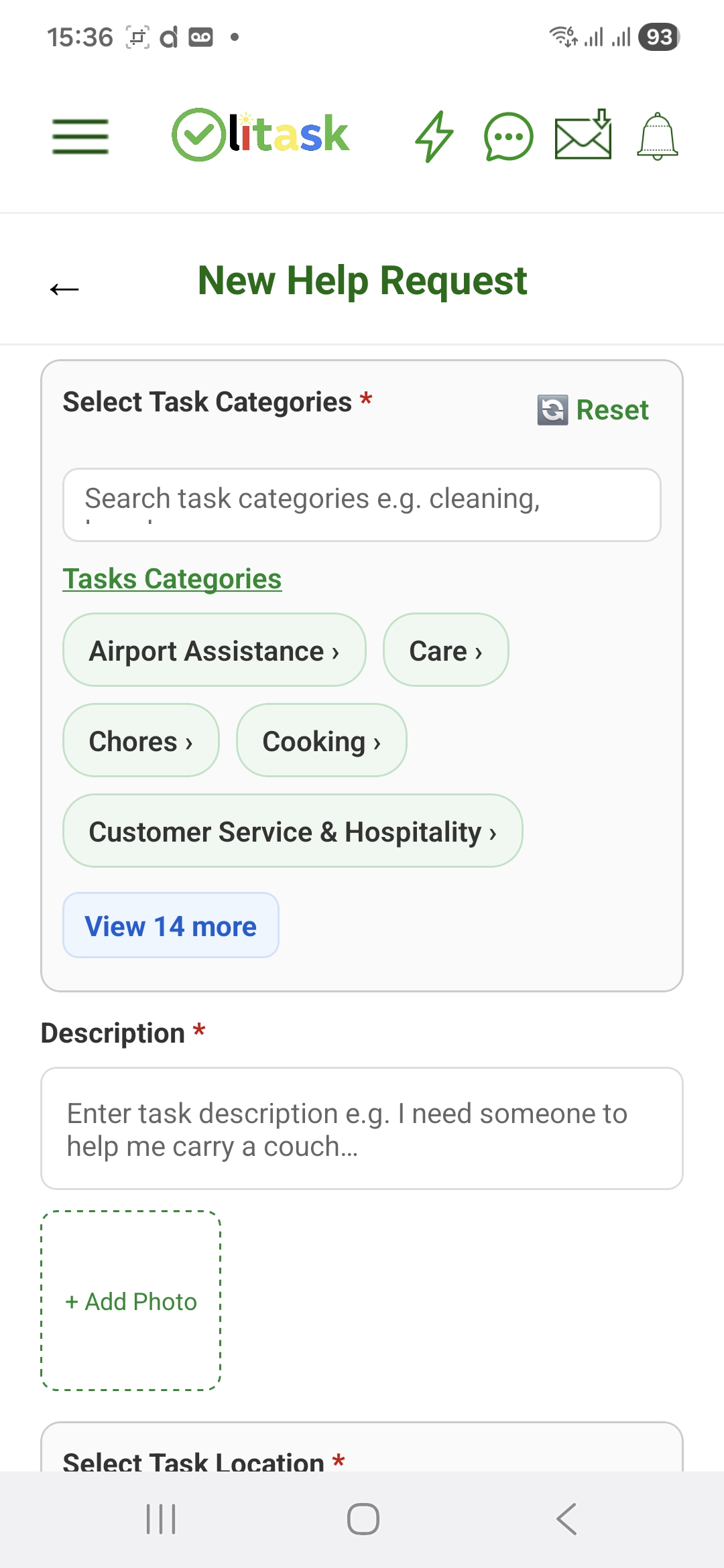Click the Reset refresh icon

click(x=553, y=410)
